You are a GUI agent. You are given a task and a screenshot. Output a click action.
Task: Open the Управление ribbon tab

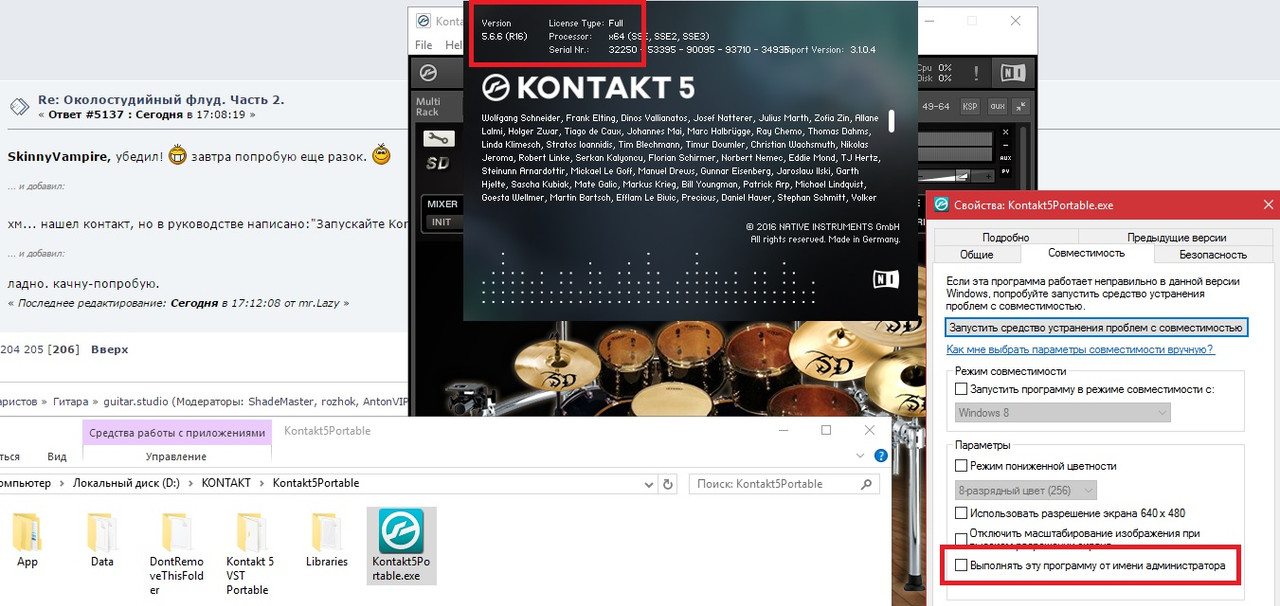[x=176, y=456]
